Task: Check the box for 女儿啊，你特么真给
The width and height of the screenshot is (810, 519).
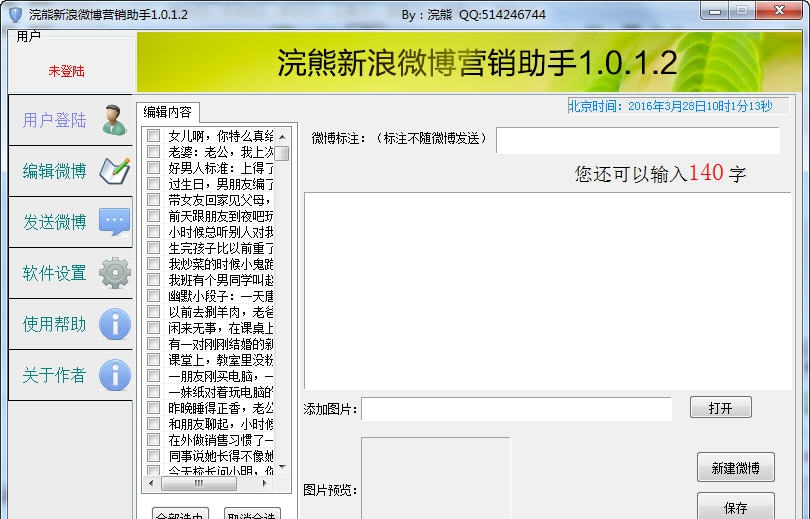Action: click(x=153, y=135)
